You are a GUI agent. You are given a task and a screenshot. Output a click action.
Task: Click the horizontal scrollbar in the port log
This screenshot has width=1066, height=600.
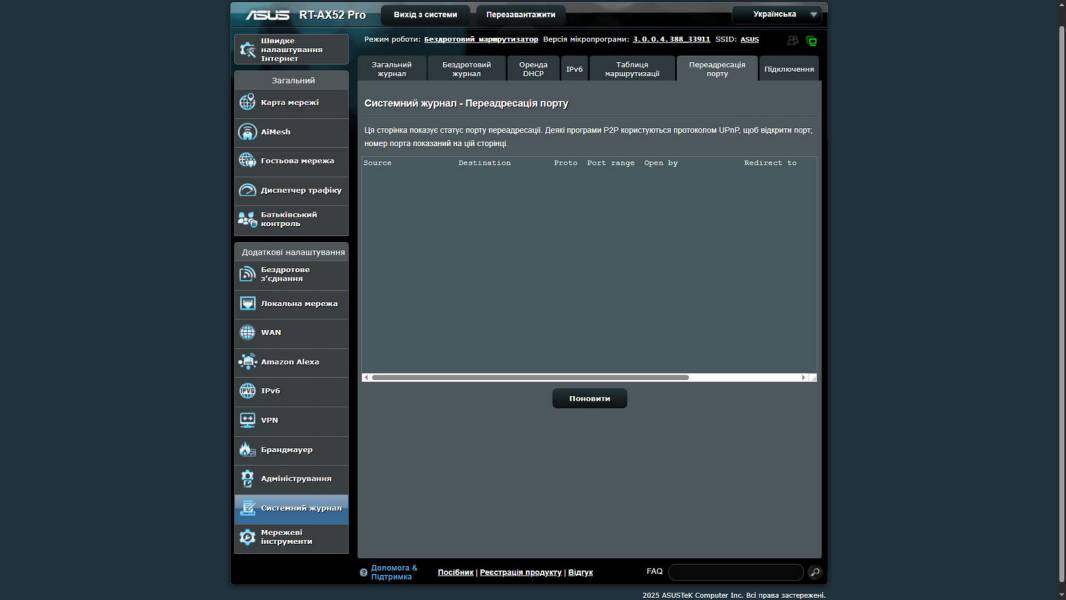pyautogui.click(x=530, y=377)
